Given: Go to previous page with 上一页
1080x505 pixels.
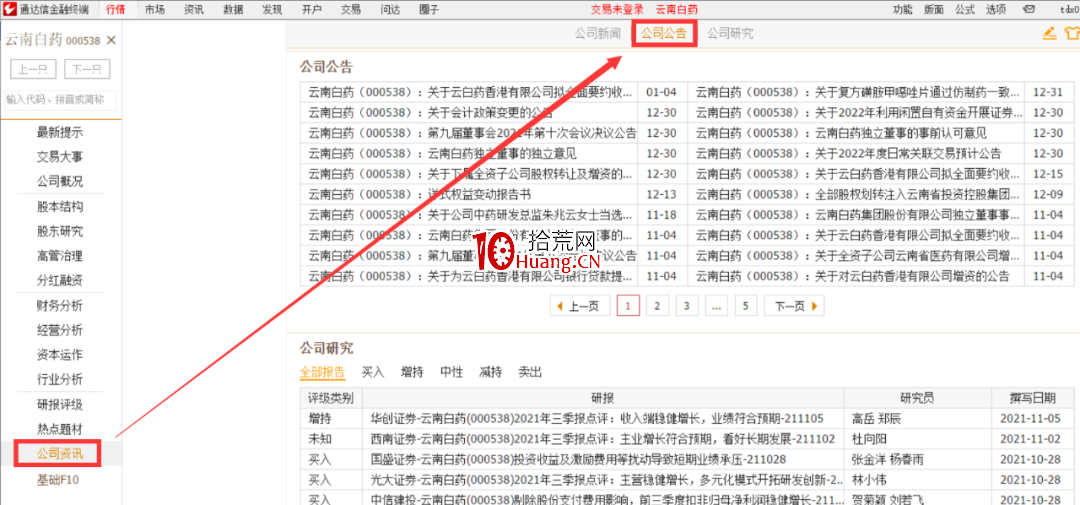Looking at the screenshot, I should pyautogui.click(x=579, y=306).
